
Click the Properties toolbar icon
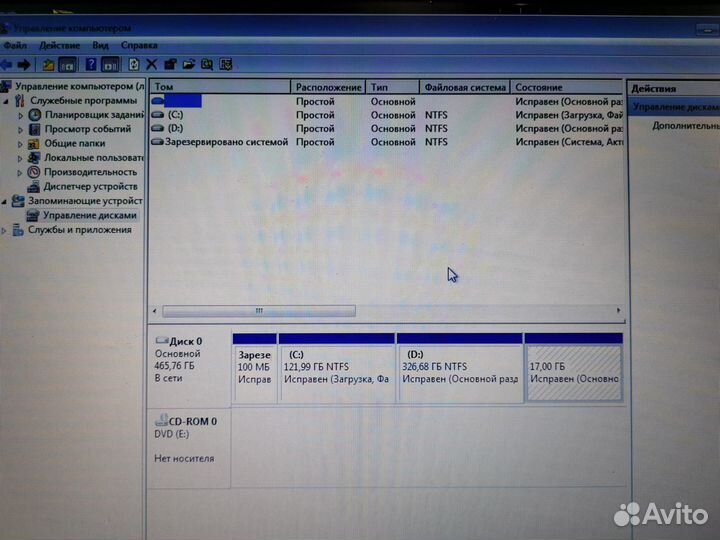coord(170,64)
